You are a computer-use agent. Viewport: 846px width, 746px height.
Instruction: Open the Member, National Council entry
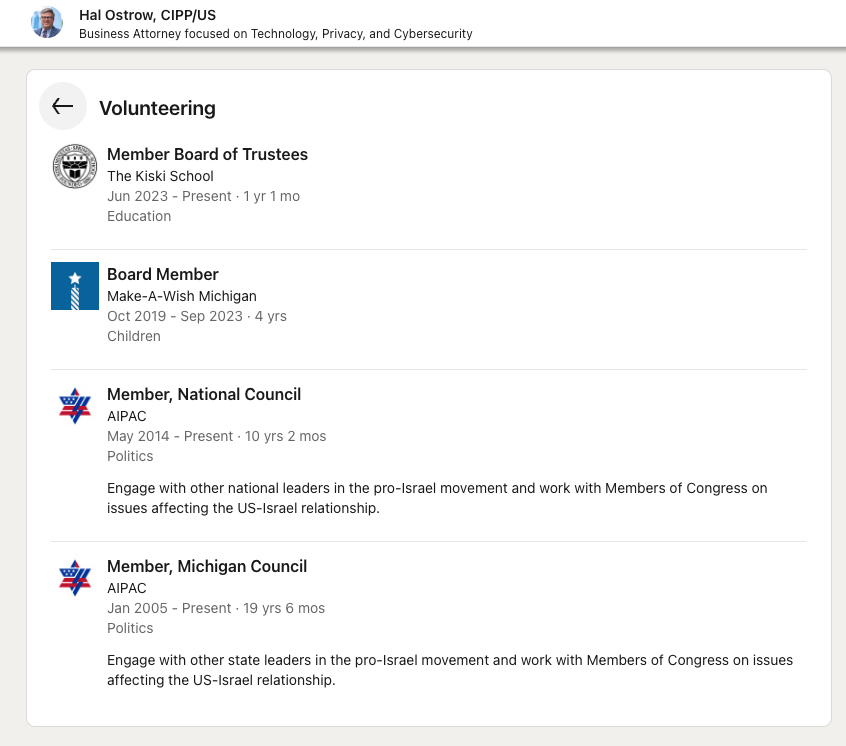pos(204,394)
